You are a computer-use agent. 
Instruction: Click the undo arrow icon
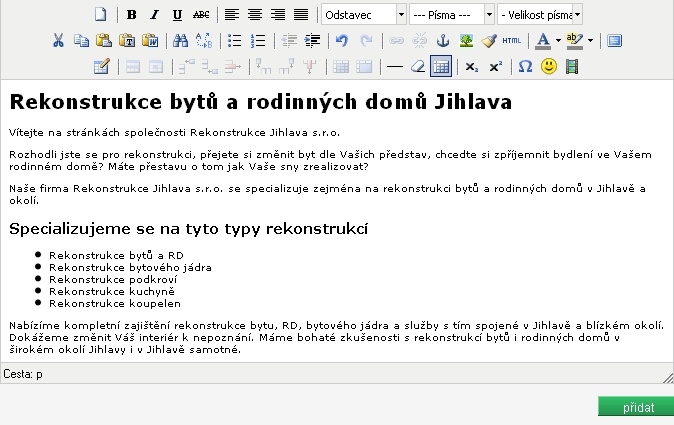[x=342, y=41]
